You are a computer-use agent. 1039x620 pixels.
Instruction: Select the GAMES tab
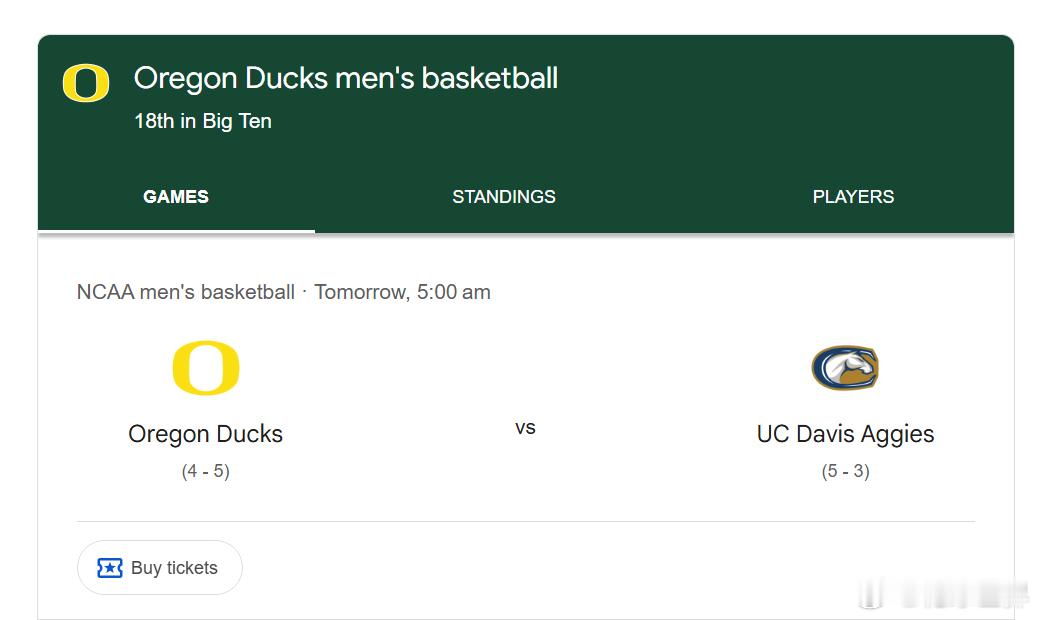pos(176,197)
